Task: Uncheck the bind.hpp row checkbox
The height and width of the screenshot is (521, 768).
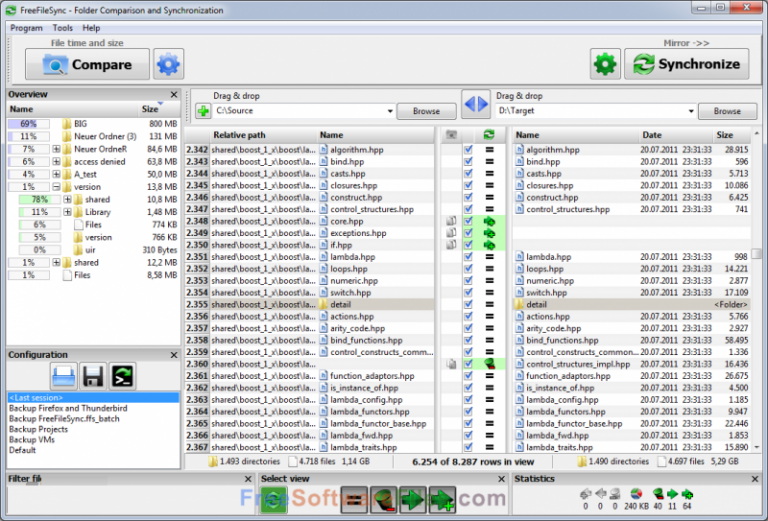Action: point(468,162)
